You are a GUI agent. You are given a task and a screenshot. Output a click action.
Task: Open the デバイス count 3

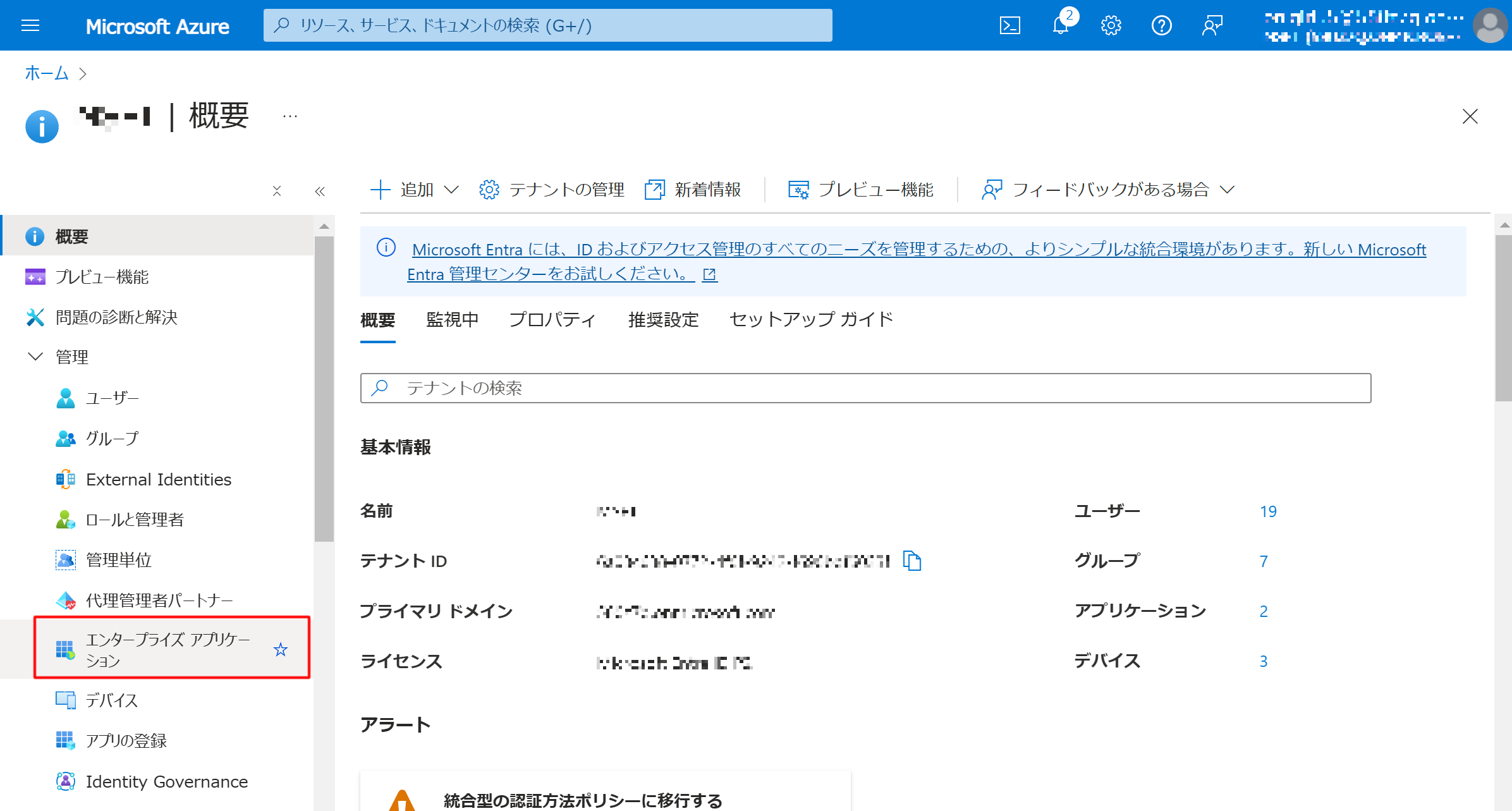pyautogui.click(x=1264, y=661)
